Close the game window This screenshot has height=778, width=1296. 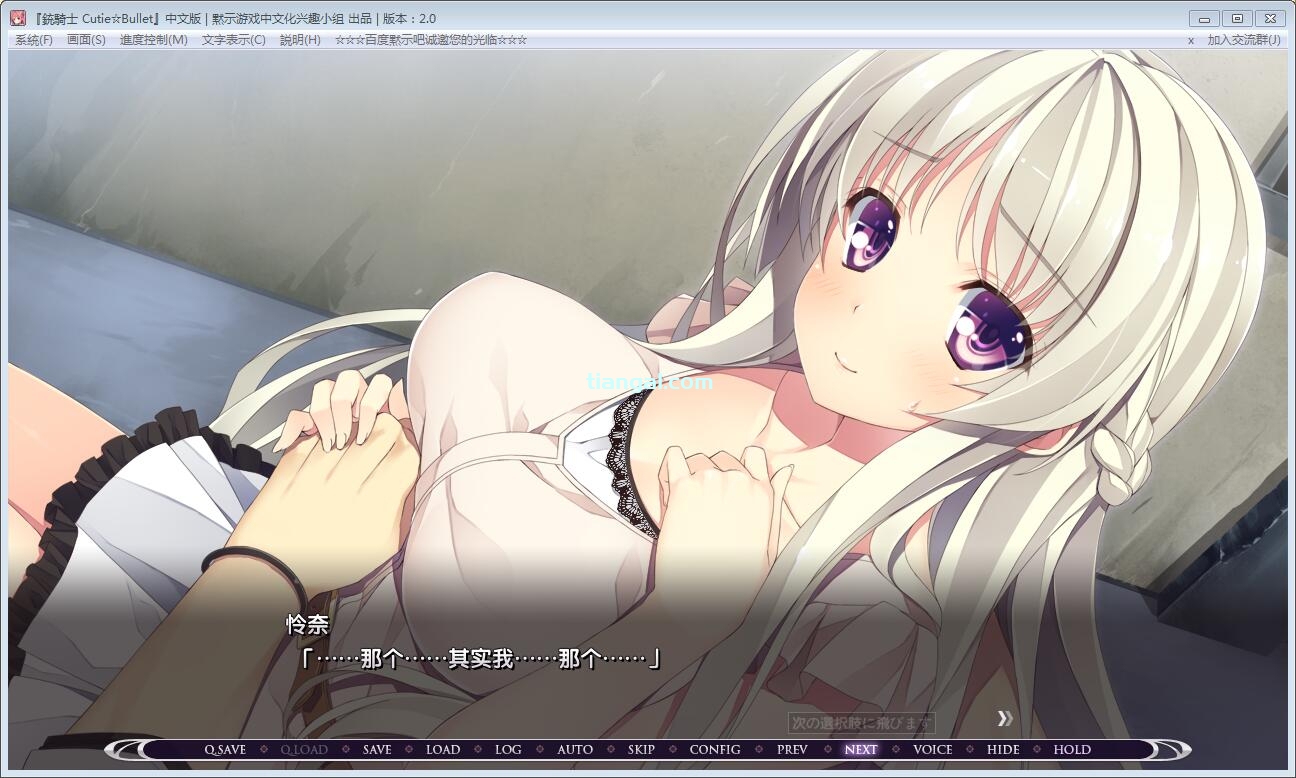click(x=1270, y=18)
